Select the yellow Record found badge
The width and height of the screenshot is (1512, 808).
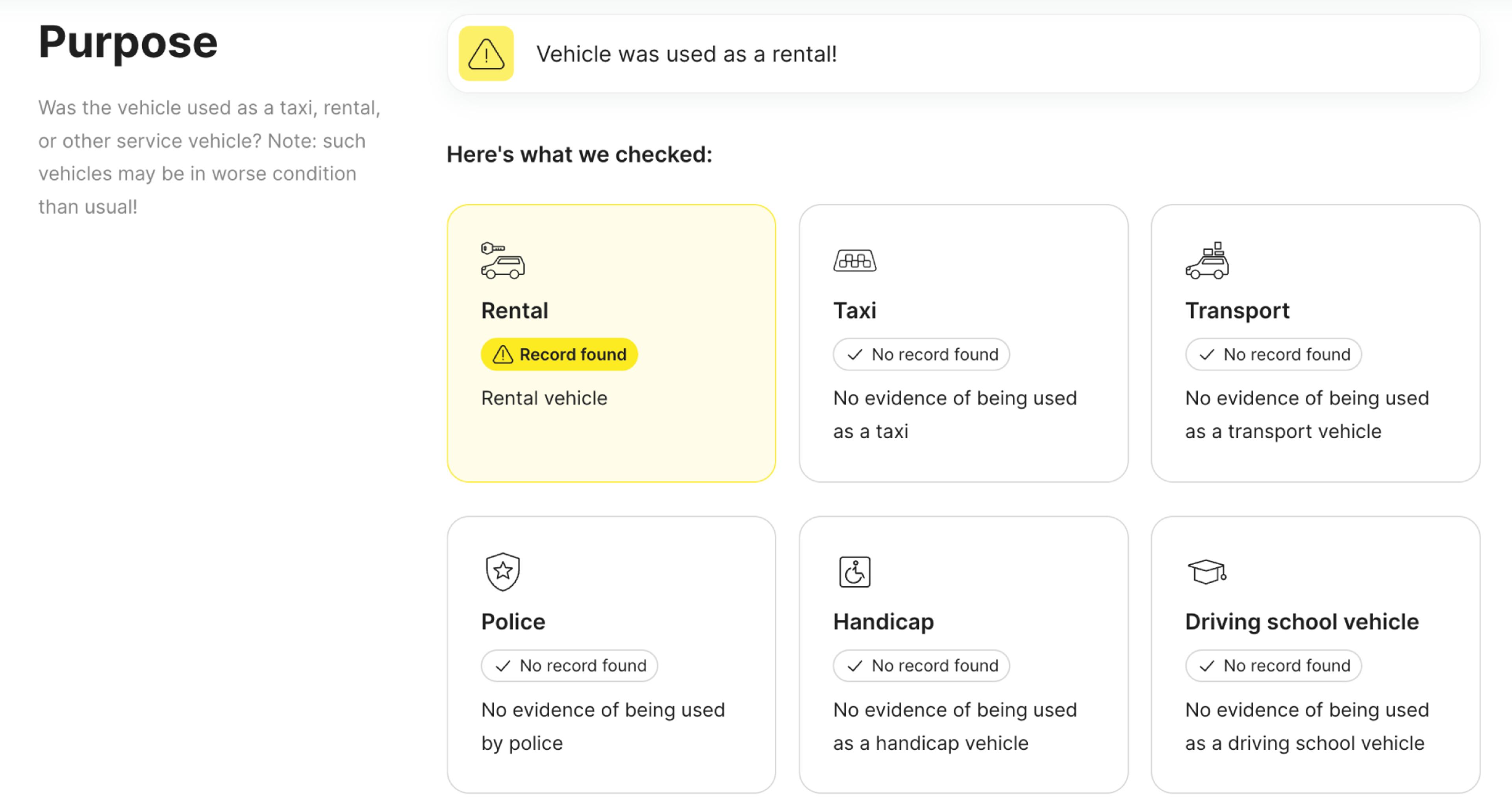[559, 354]
